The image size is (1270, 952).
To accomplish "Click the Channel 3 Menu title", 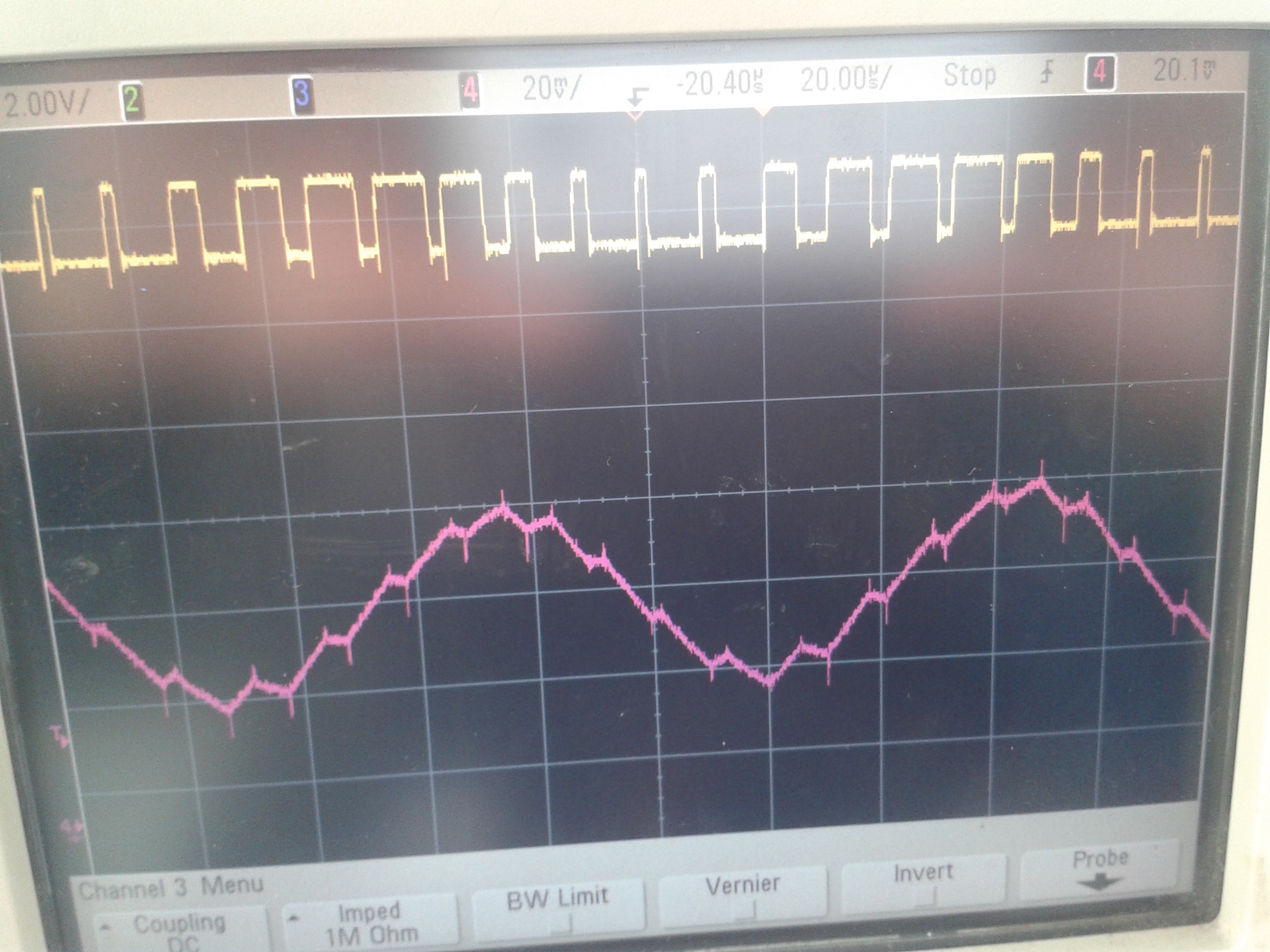I will [171, 888].
